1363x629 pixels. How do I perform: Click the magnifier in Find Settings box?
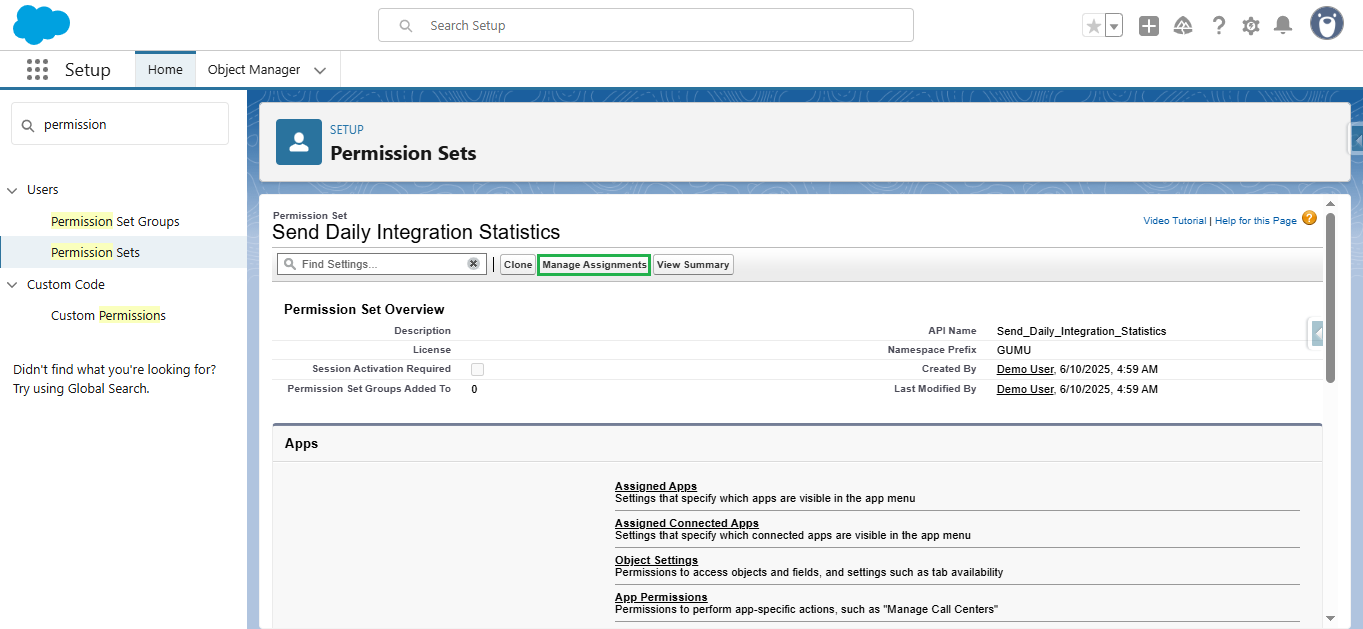(290, 264)
